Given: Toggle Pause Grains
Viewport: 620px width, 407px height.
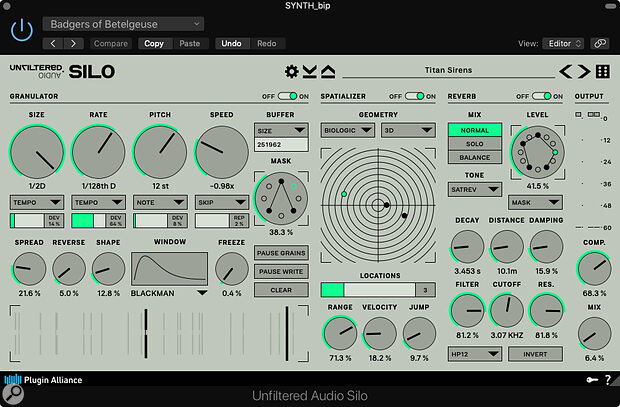Looking at the screenshot, I should coord(281,253).
